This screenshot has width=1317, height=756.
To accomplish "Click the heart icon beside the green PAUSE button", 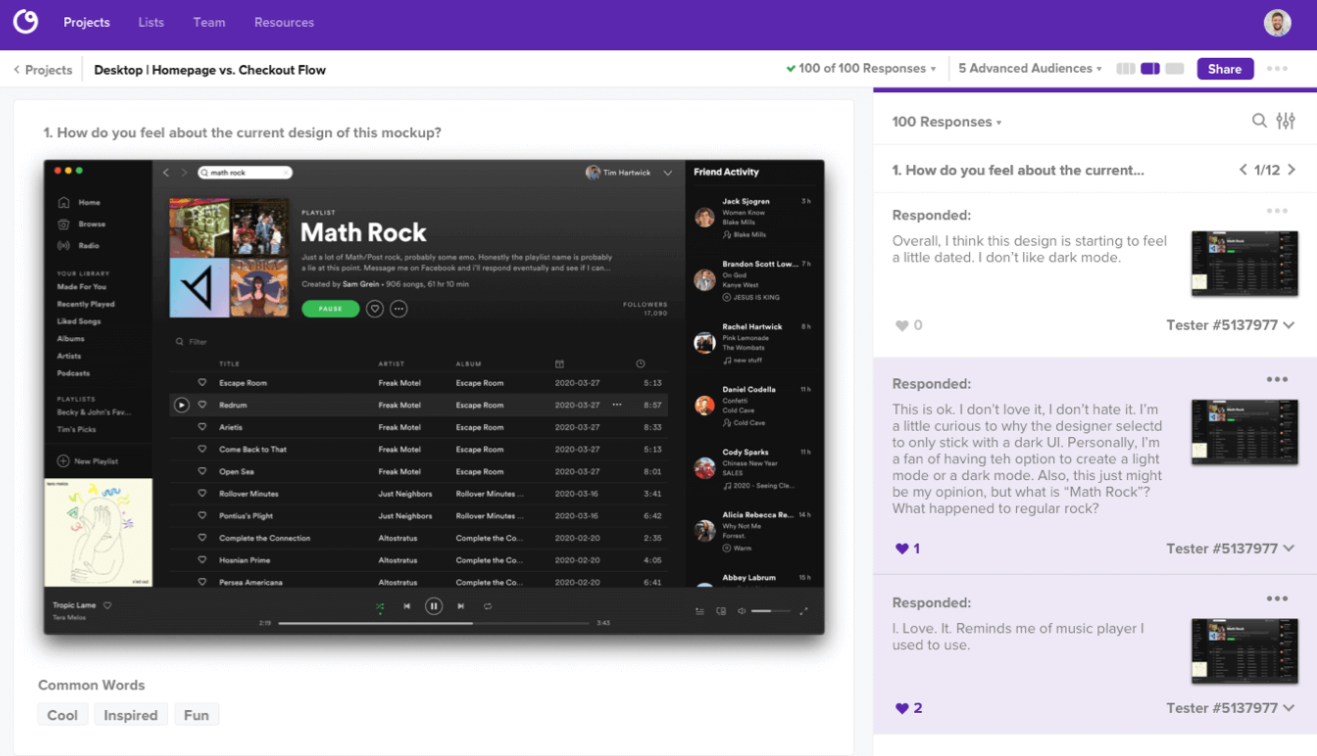I will coord(375,309).
